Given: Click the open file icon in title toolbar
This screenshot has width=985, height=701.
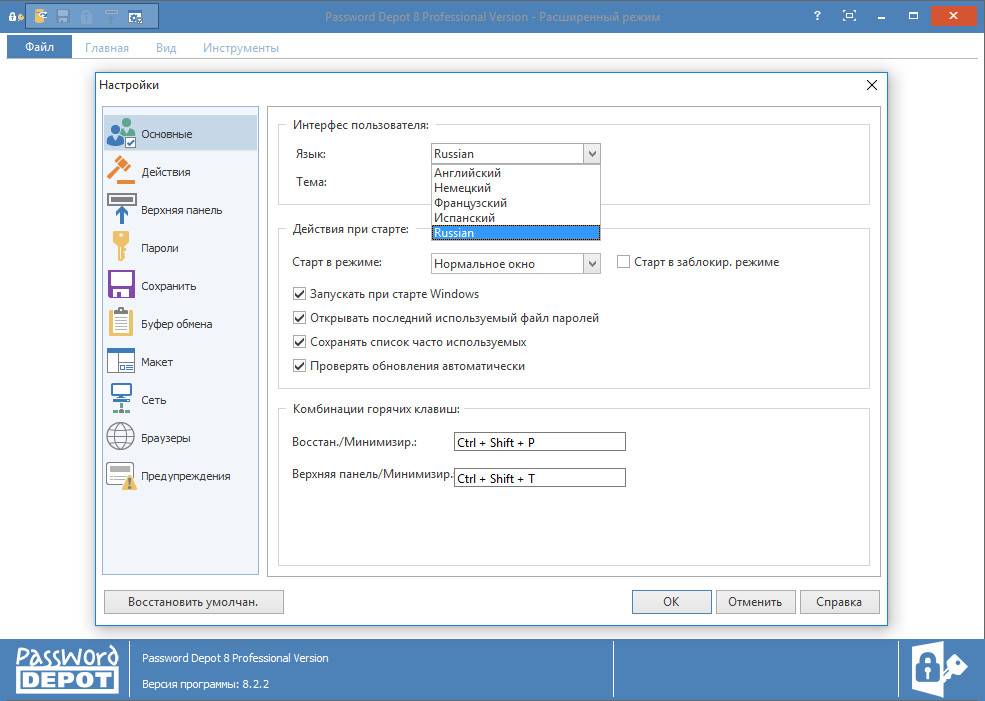Looking at the screenshot, I should 41,16.
